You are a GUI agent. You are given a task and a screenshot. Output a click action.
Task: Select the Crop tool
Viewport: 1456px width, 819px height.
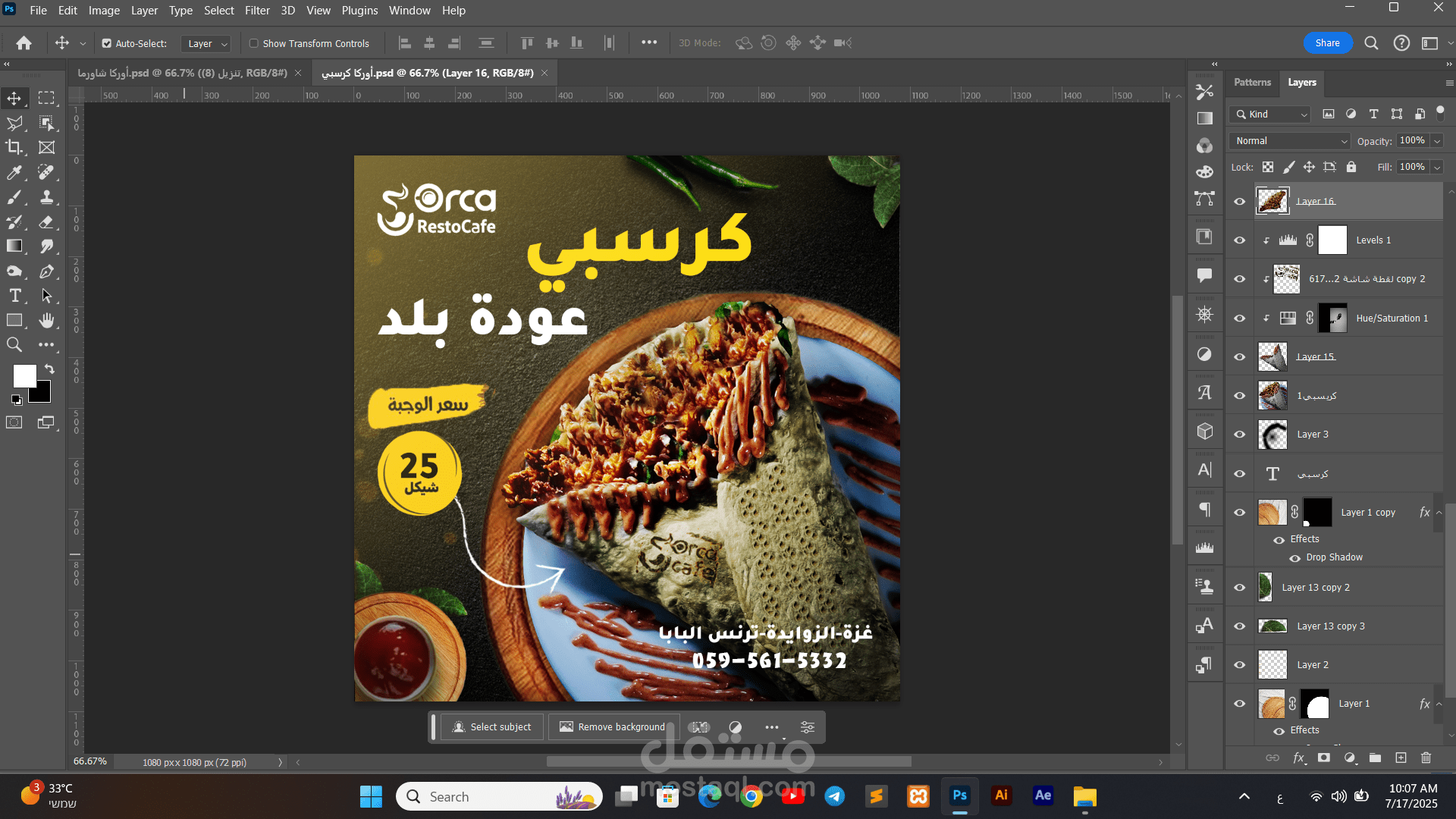pyautogui.click(x=14, y=147)
